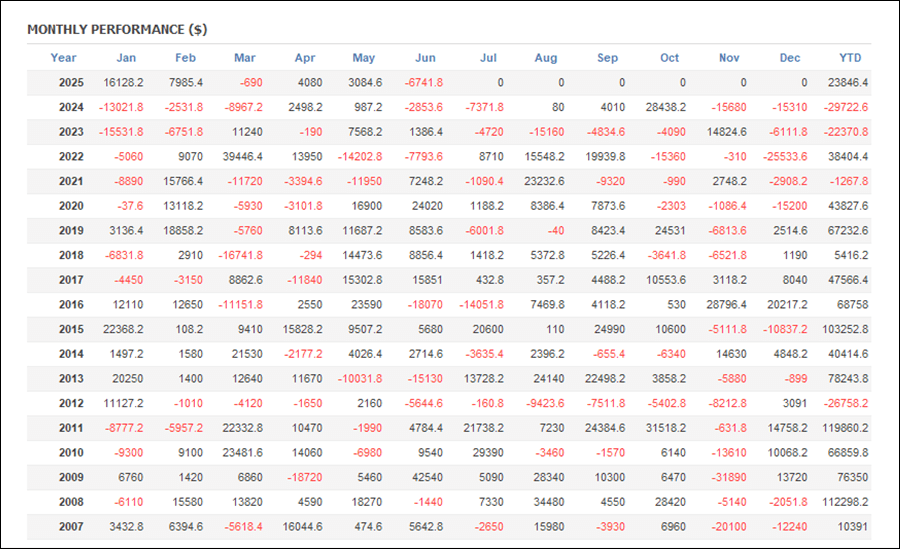Viewport: 900px width, 549px height.
Task: Click the 2008 August value 34480
Action: pos(549,502)
